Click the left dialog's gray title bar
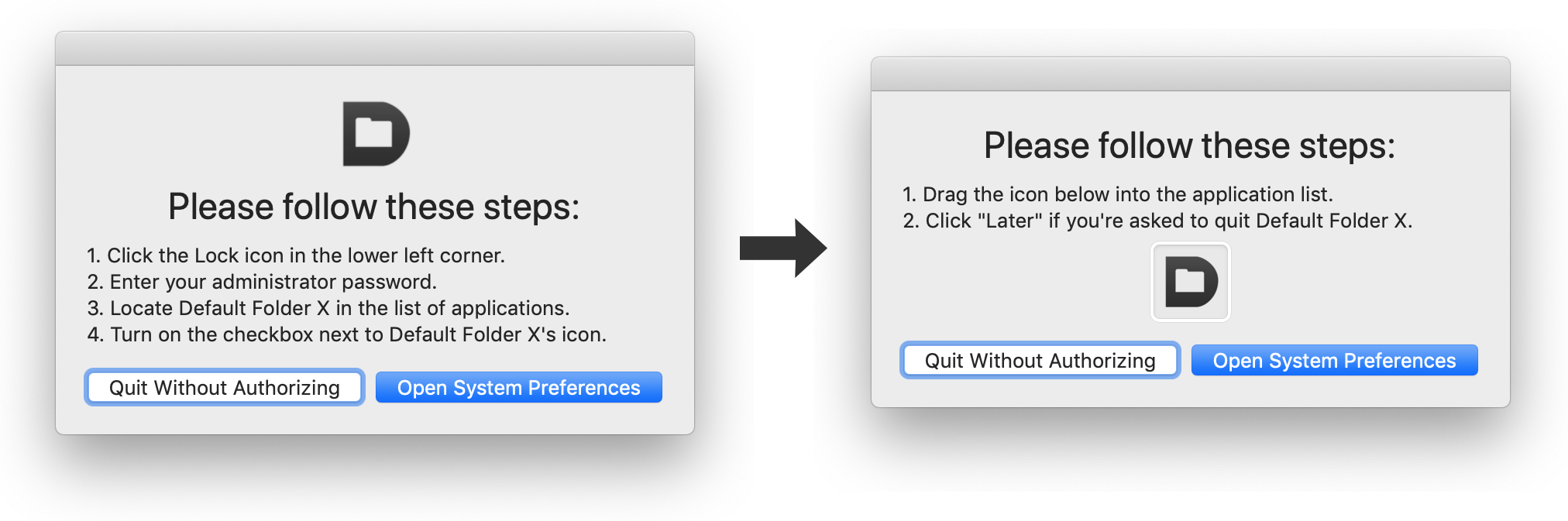The height and width of the screenshot is (521, 1568). [375, 49]
